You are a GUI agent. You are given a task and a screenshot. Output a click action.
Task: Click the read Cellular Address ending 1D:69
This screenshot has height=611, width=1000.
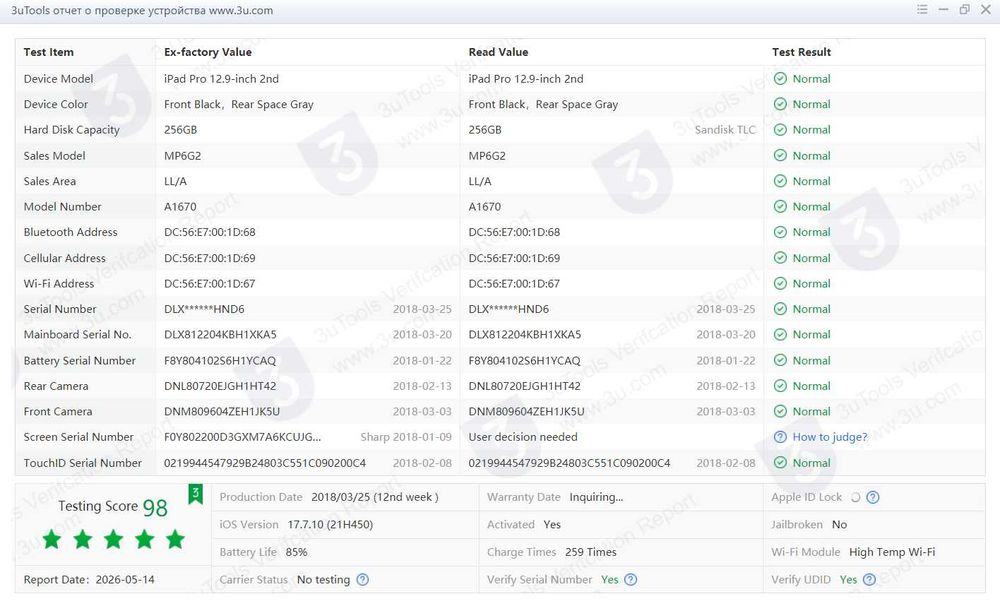coord(514,258)
